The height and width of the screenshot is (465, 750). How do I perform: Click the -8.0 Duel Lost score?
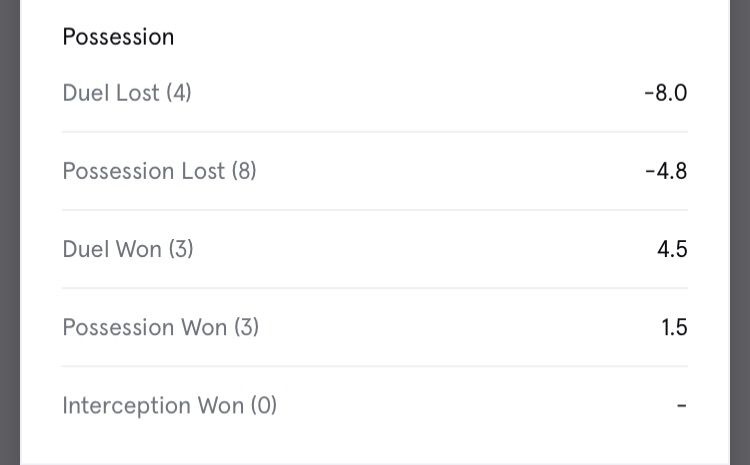(x=665, y=93)
